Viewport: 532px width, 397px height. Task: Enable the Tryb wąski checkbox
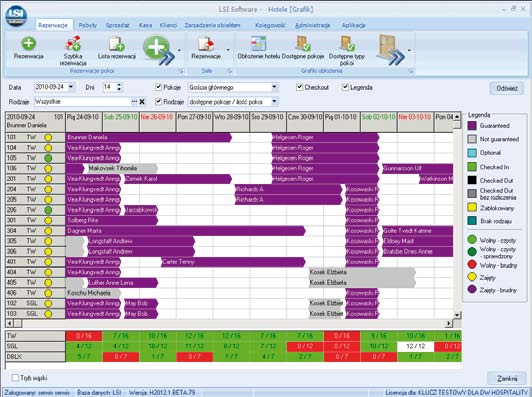(15, 378)
